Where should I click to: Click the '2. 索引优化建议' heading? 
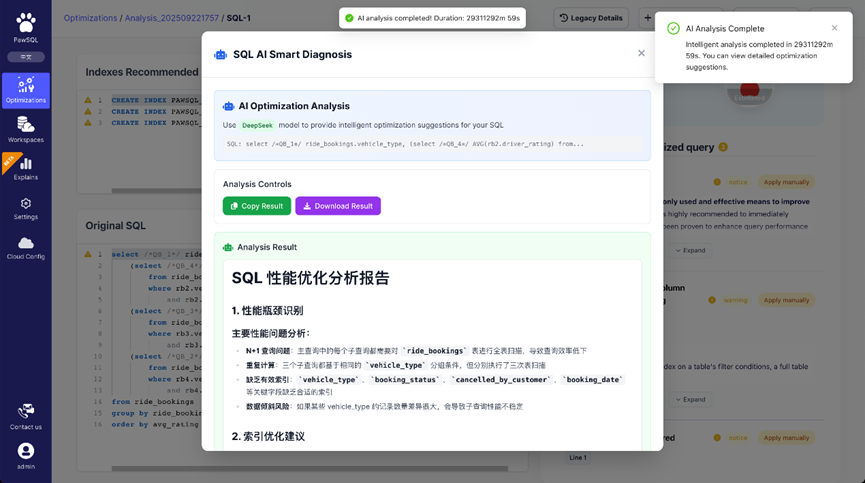coord(268,436)
